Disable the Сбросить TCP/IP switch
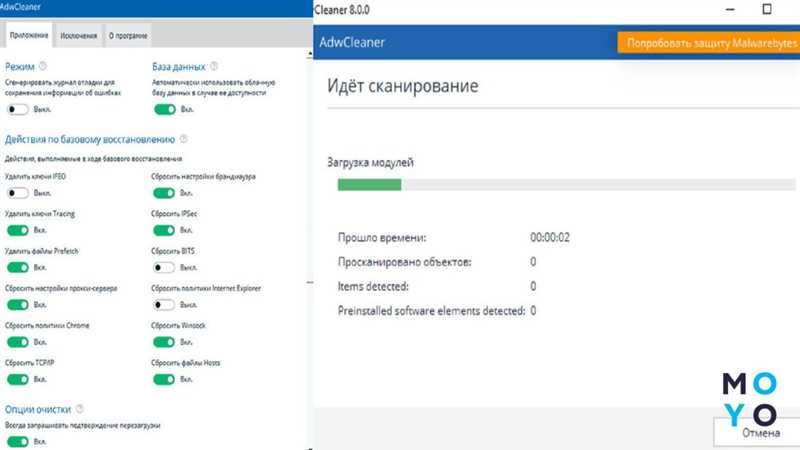800x450 pixels. click(17, 379)
